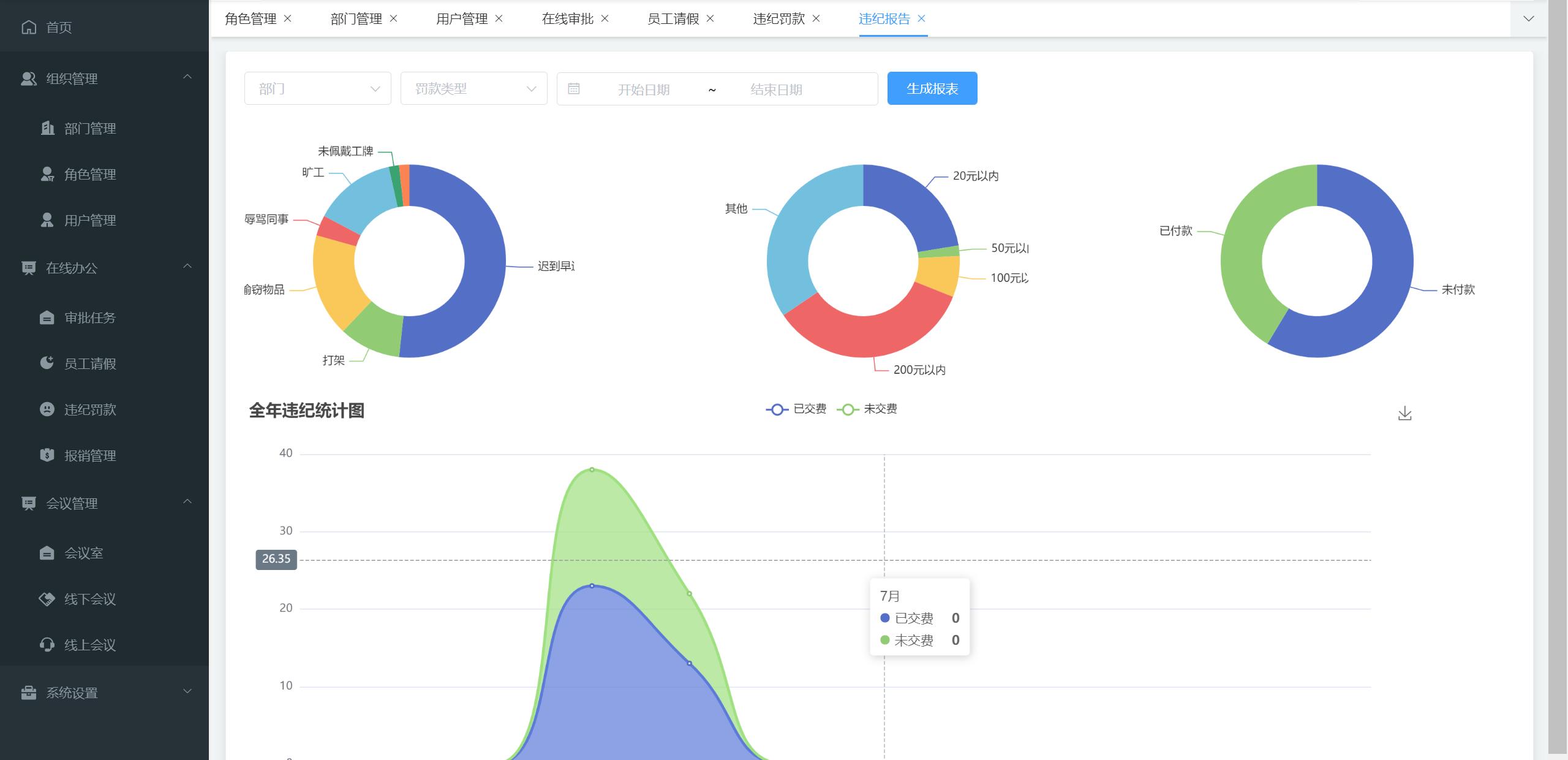Click the 报销管理 money icon
The image size is (1568, 760).
[x=47, y=455]
